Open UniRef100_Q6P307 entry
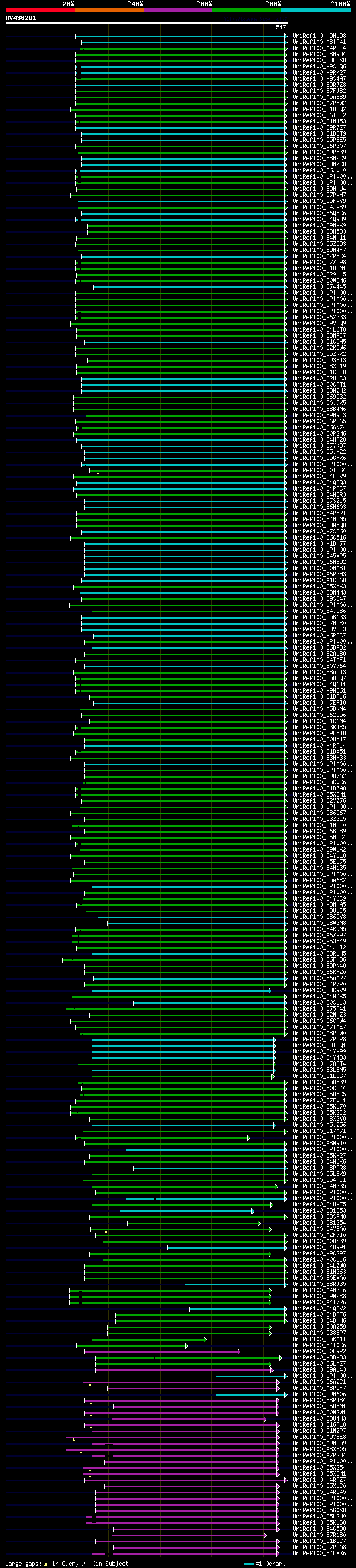Image resolution: width=356 pixels, height=1568 pixels. tap(319, 146)
